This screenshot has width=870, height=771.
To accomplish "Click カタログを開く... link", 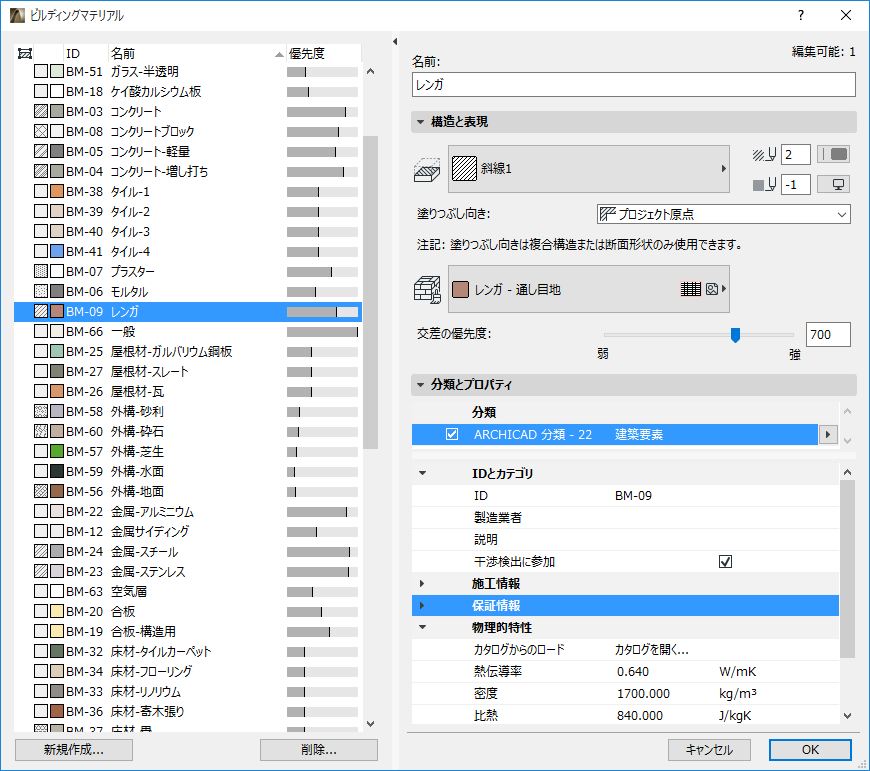I will (x=651, y=650).
